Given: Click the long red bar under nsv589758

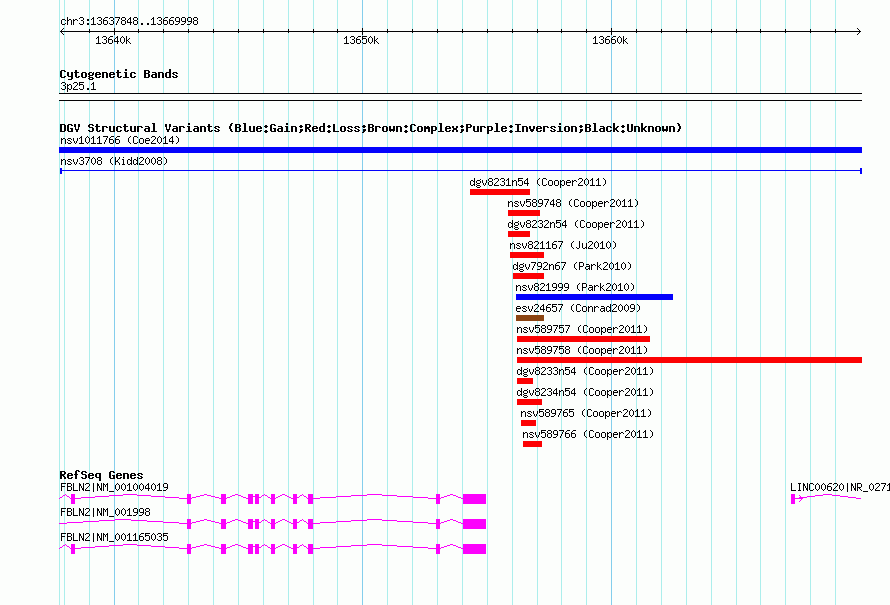Looking at the screenshot, I should pos(690,360).
